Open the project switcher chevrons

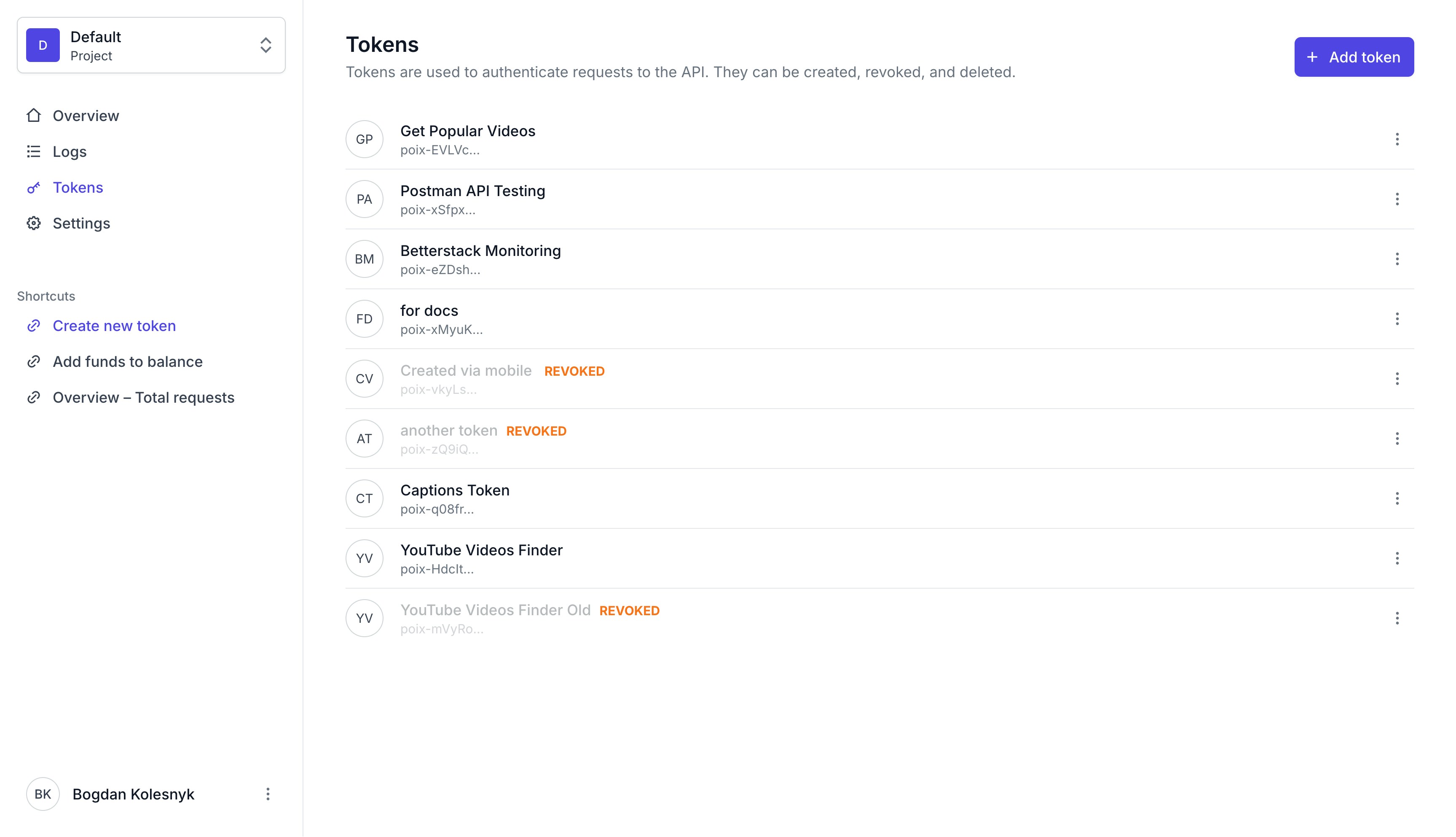coord(265,45)
